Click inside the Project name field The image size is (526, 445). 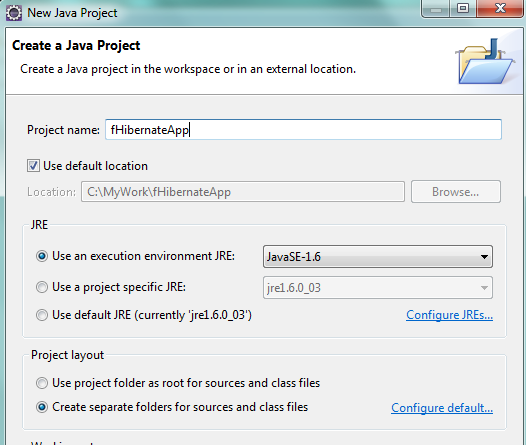[x=303, y=129]
